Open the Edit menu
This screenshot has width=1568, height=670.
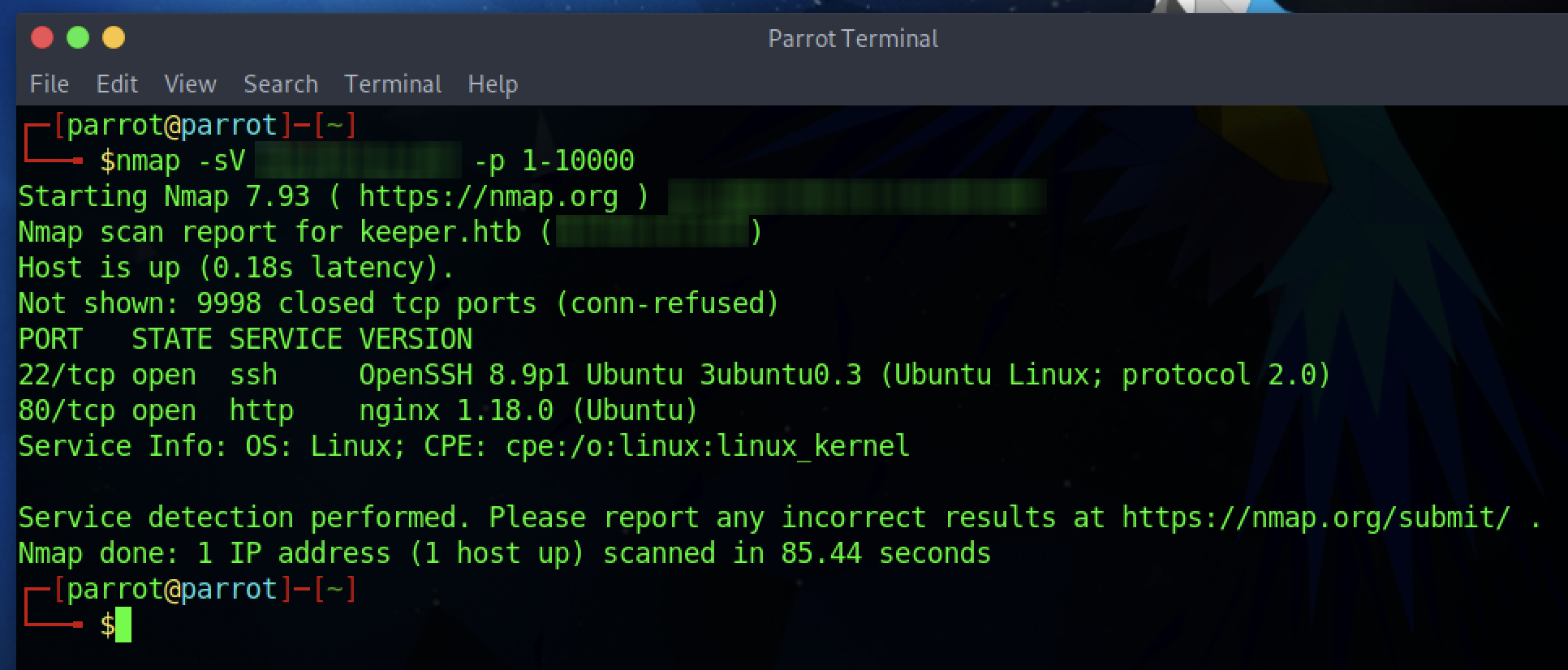117,84
